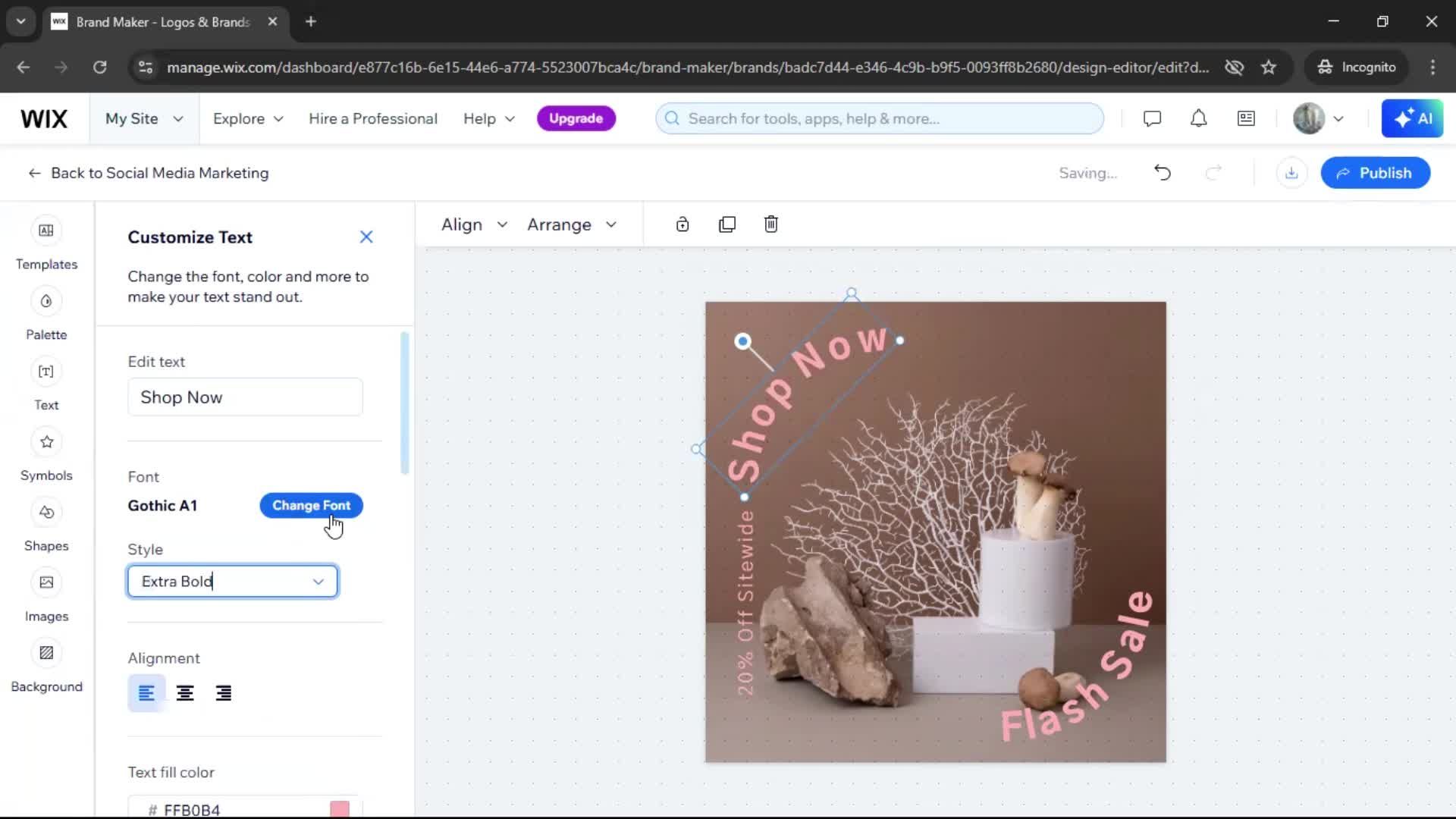Viewport: 1456px width, 819px height.
Task: Open the chat messages icon
Action: coord(1152,119)
